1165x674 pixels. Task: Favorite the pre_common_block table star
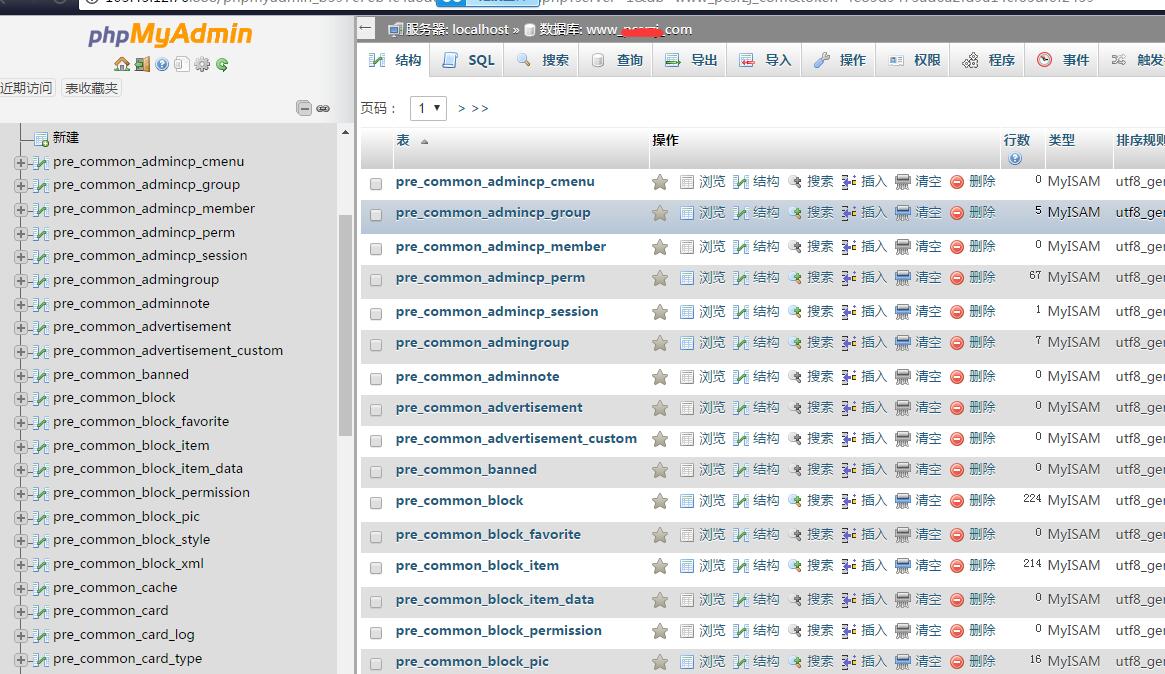tap(660, 501)
